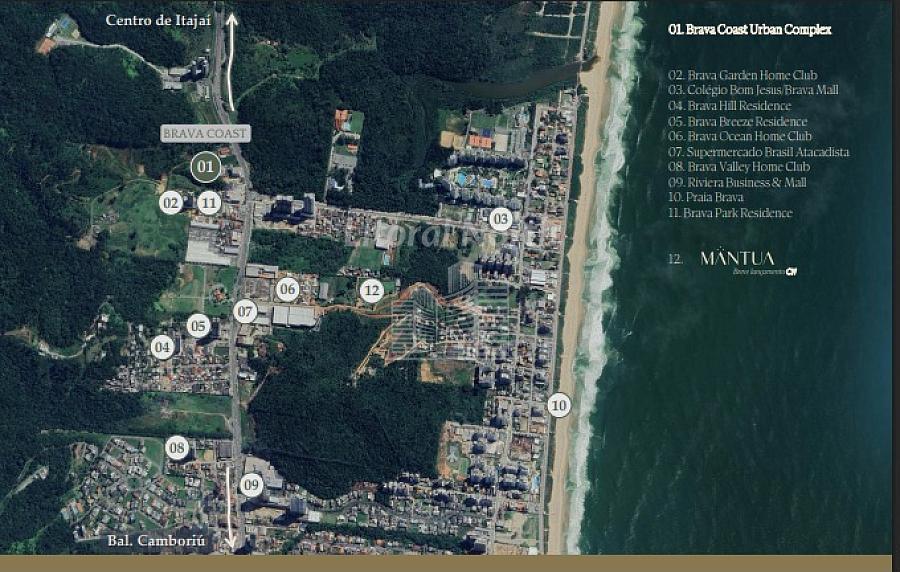Select '01. Brava Coast Urban Complex' legend heading
The height and width of the screenshot is (572, 900).
point(749,30)
